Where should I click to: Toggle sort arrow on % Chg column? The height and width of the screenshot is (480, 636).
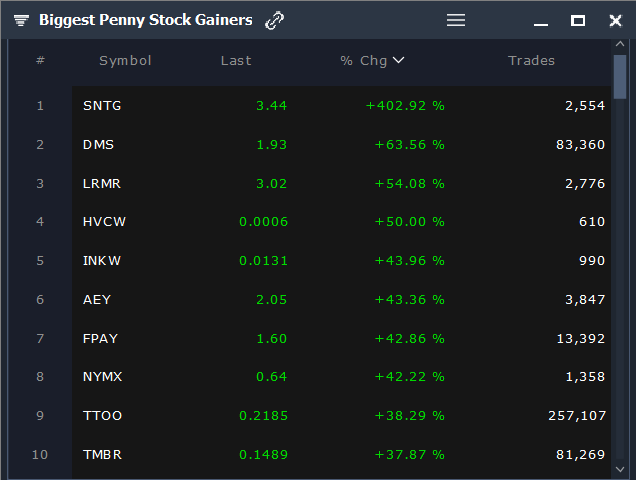[x=398, y=60]
